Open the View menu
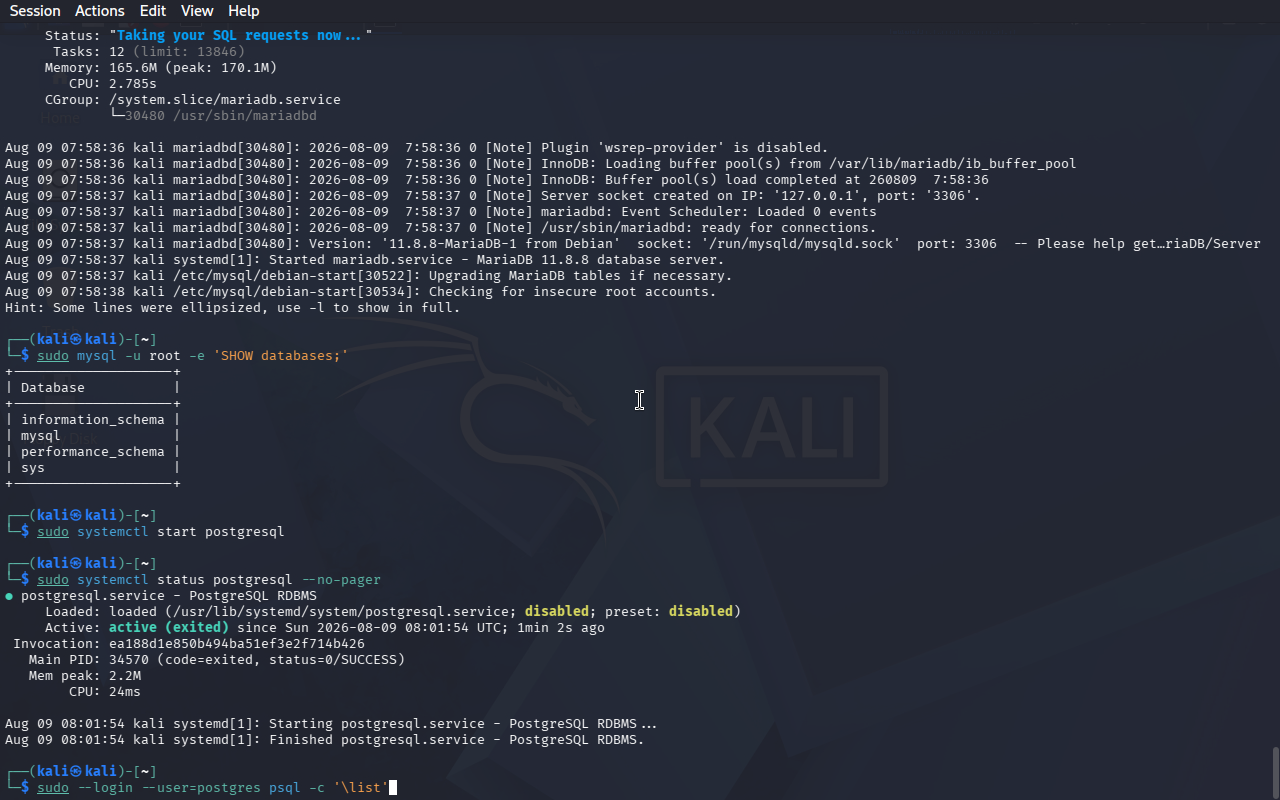The width and height of the screenshot is (1280, 800). pos(197,11)
